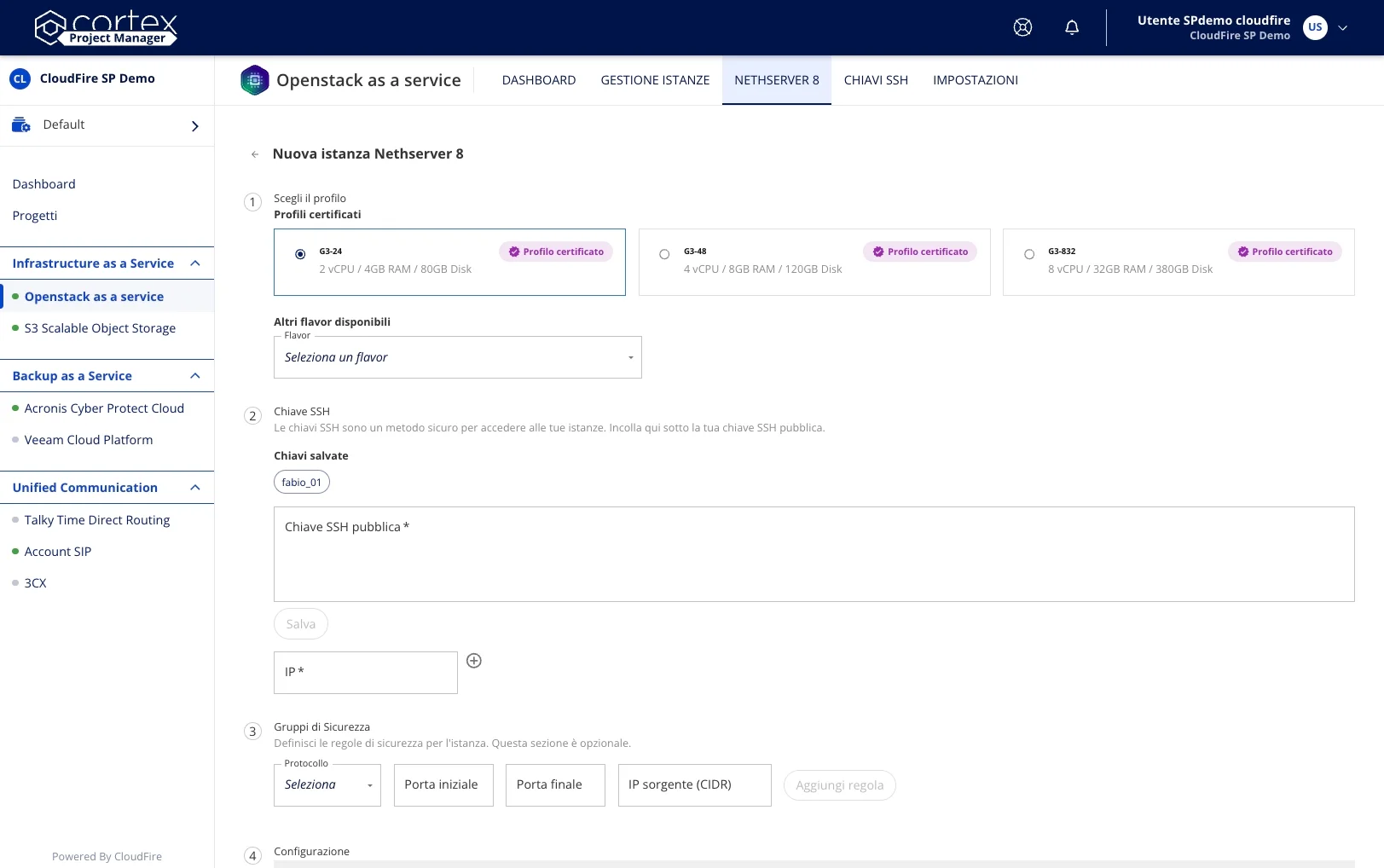
Task: Click the Salva button
Action: (300, 623)
